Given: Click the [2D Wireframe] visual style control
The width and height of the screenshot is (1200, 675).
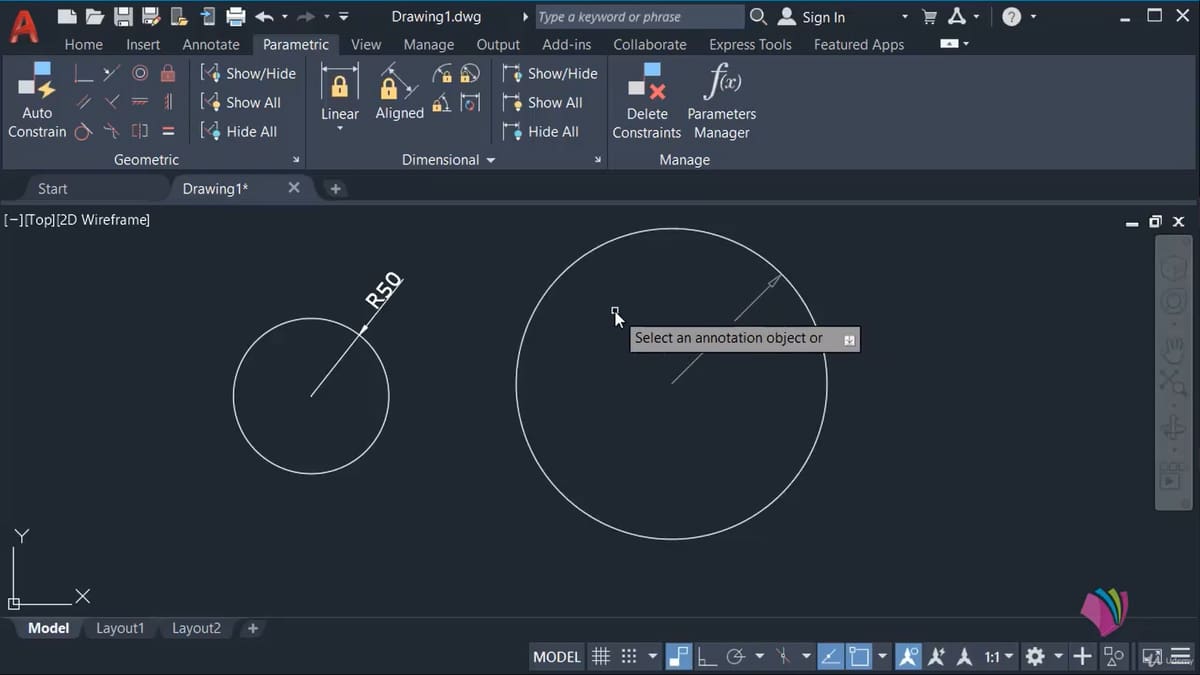Looking at the screenshot, I should pyautogui.click(x=103, y=219).
